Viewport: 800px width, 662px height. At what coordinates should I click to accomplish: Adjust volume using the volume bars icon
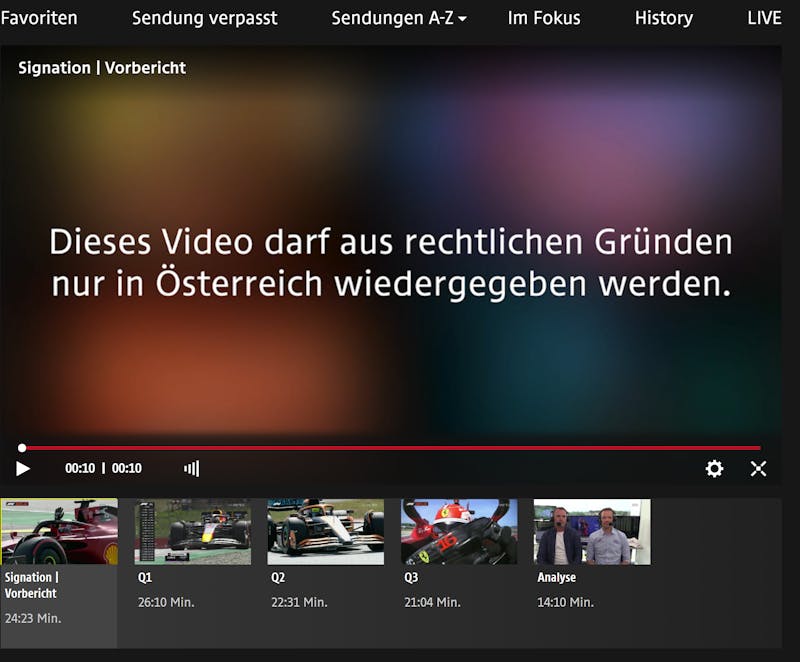[192, 468]
